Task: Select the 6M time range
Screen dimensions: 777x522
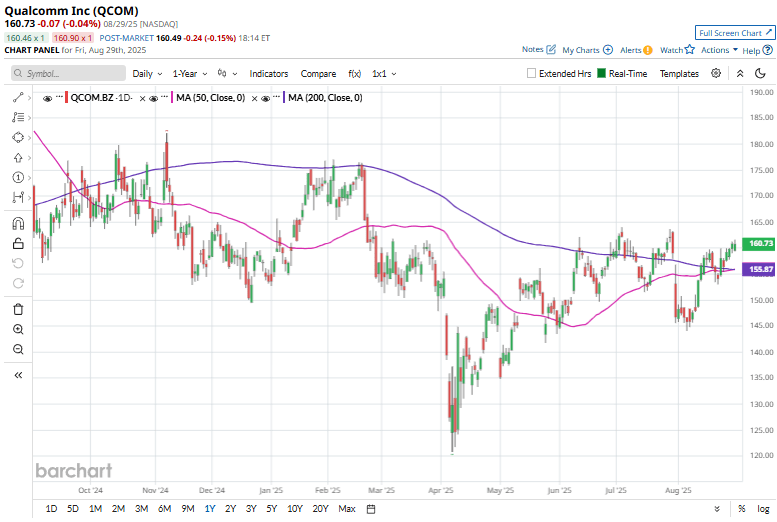Action: [164, 509]
